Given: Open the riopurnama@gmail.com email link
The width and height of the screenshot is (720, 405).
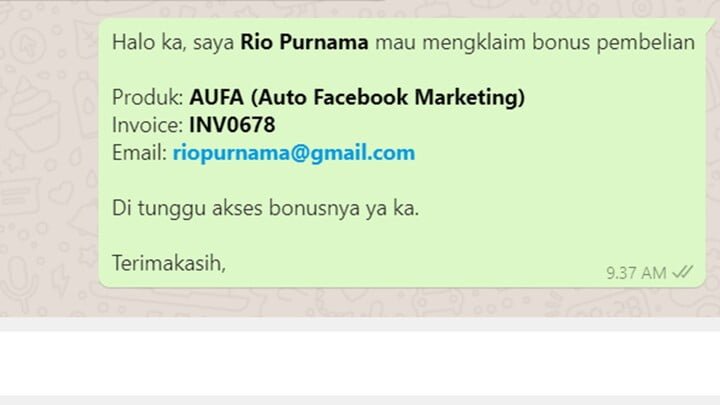Looking at the screenshot, I should 294,153.
